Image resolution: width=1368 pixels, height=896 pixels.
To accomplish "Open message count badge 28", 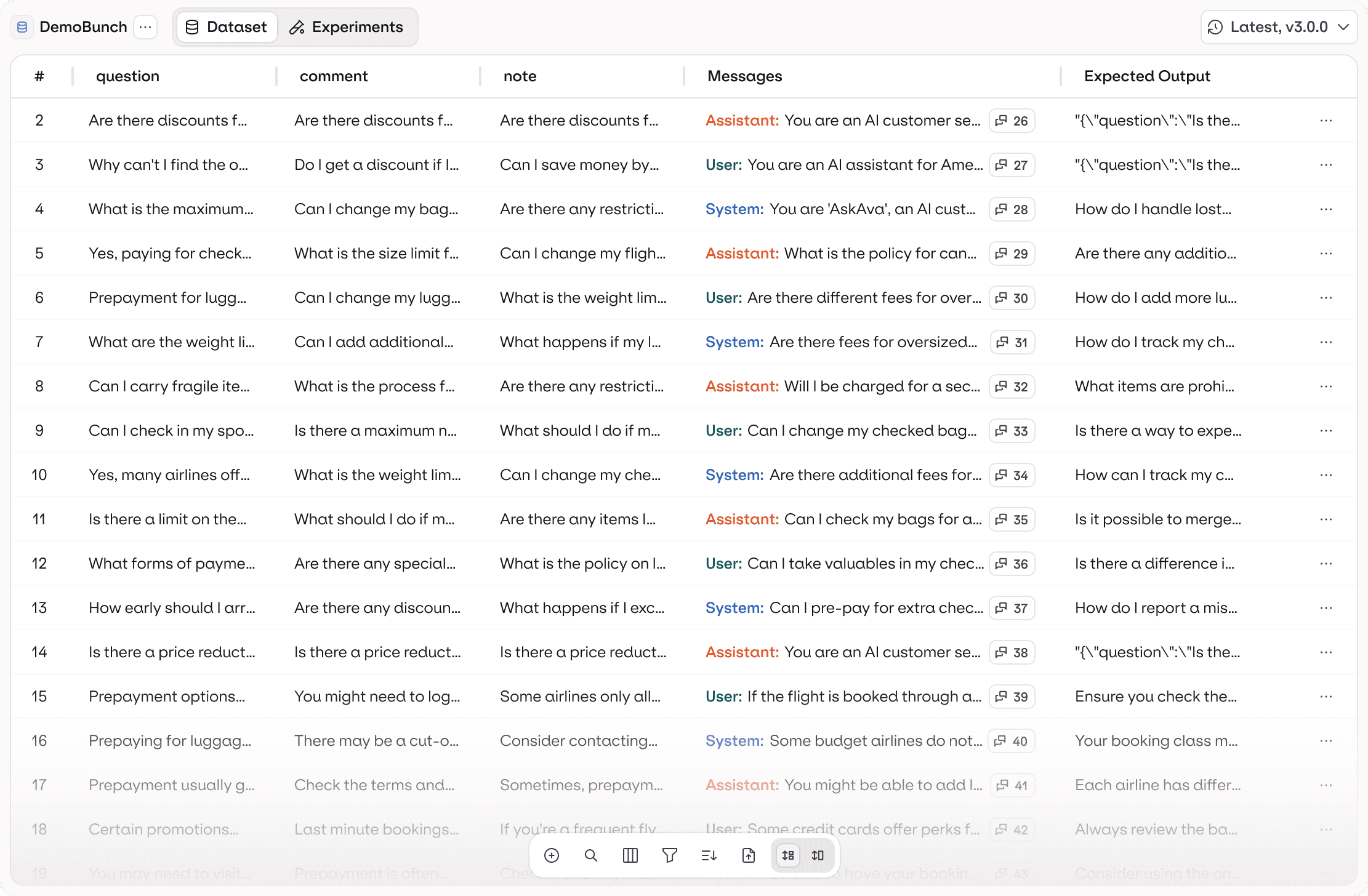I will coord(1012,209).
